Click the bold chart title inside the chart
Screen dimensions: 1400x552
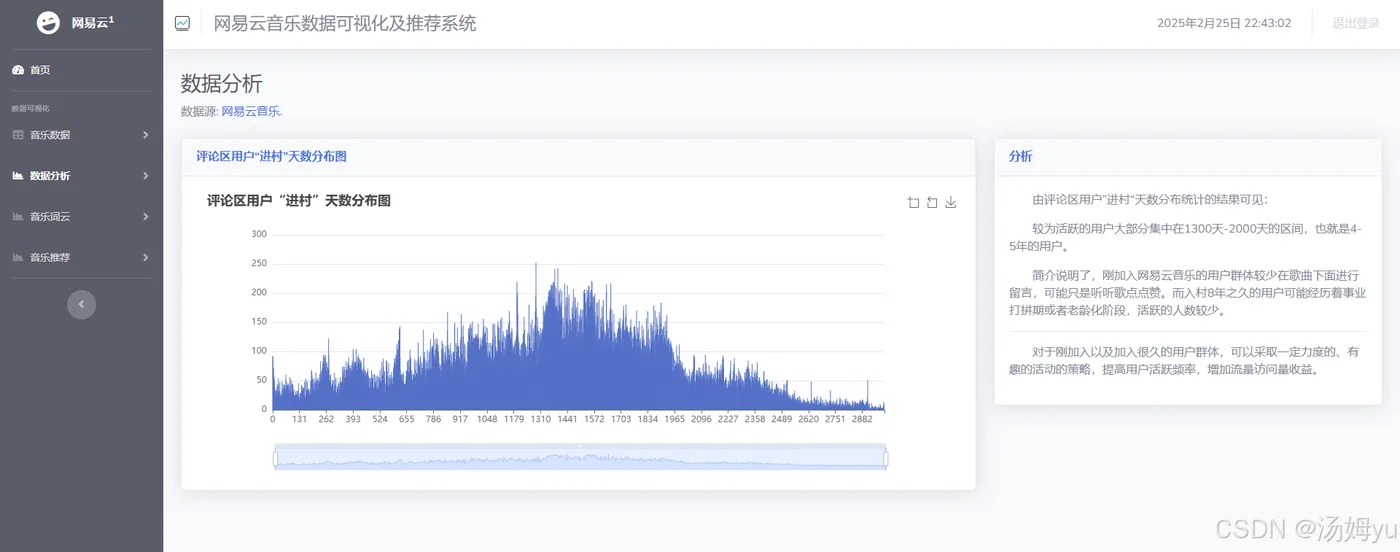point(299,200)
